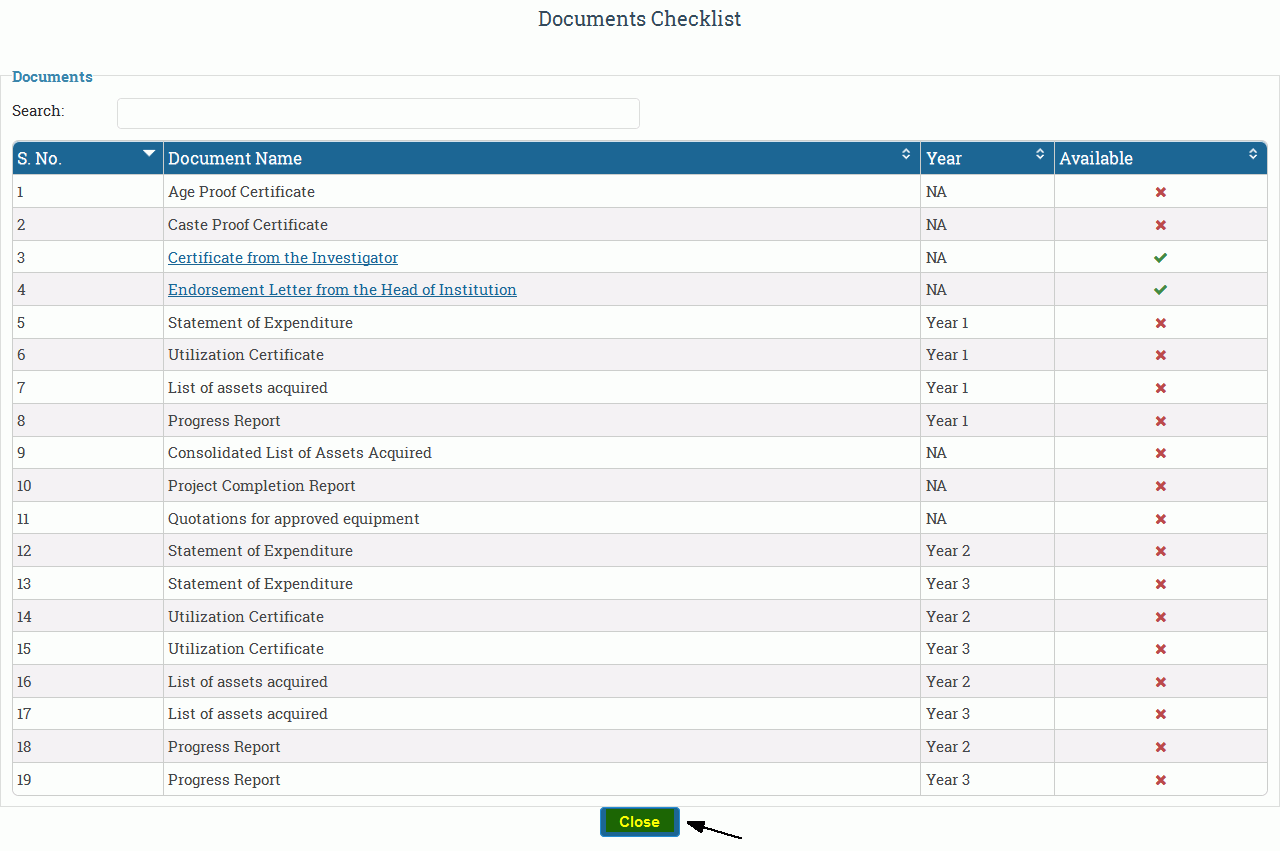Click NA year cell in row 1
The width and height of the screenshot is (1280, 851).
pos(987,192)
